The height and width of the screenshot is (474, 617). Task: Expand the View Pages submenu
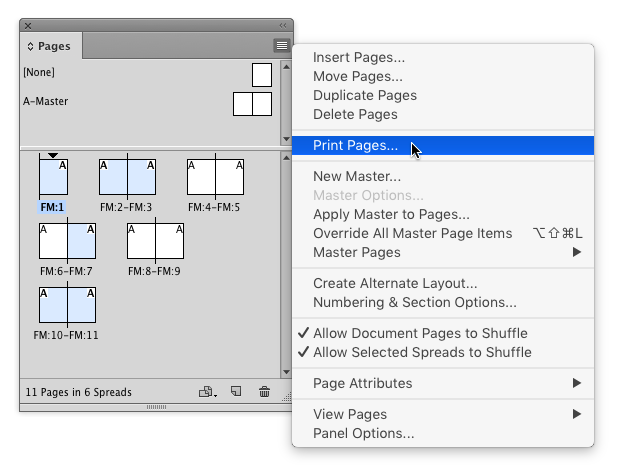(443, 414)
